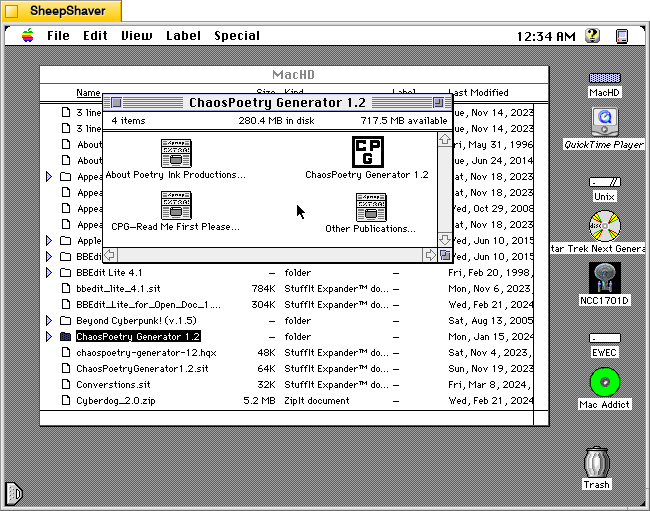Expand the BBEdi folder disclosure triangle
The height and width of the screenshot is (511, 650).
pos(49,257)
